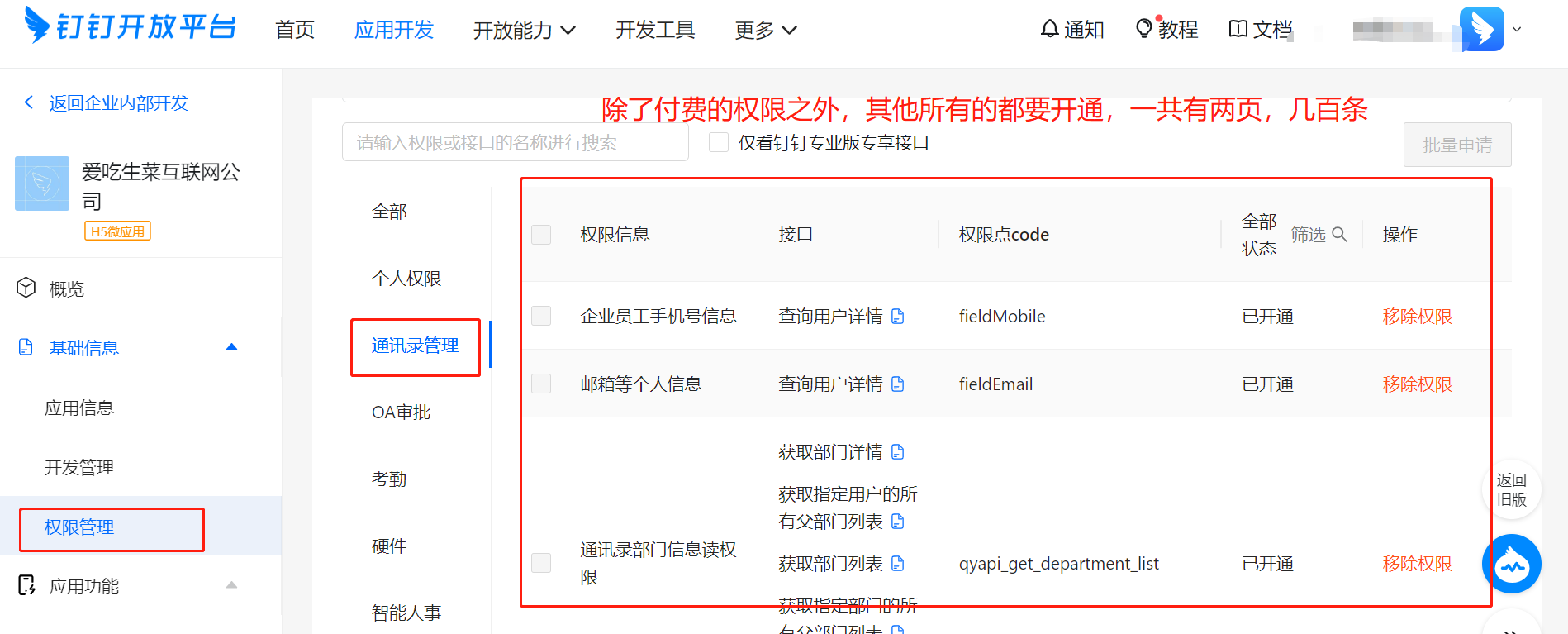Viewport: 1568px width, 634px height.
Task: Check the 邮箱等个人信息 row checkbox
Action: tap(541, 384)
